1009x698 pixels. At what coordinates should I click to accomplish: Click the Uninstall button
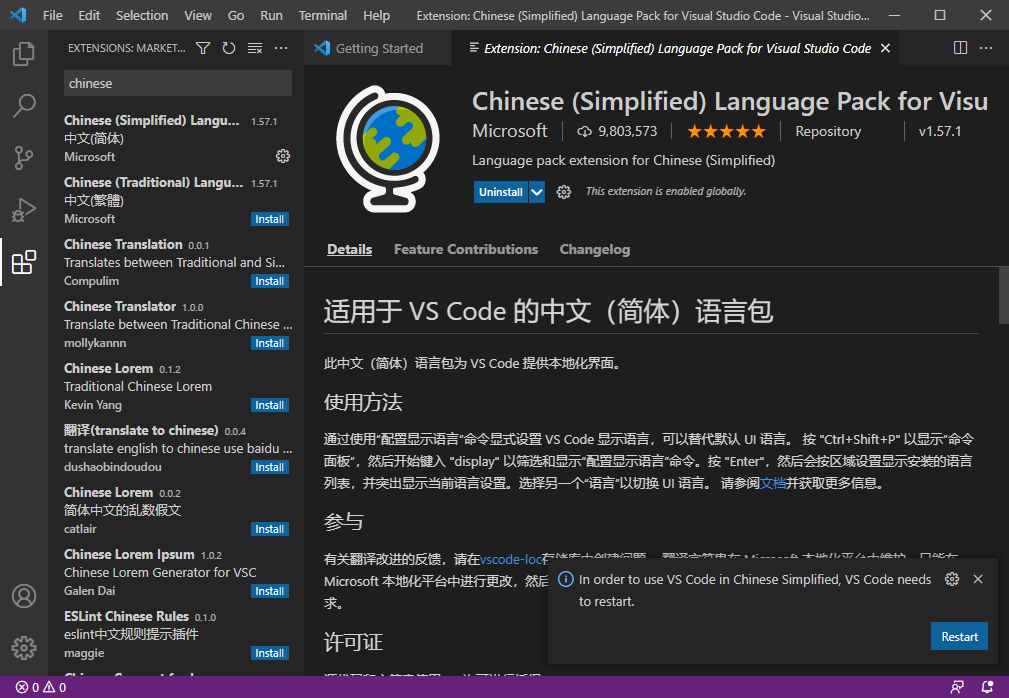point(501,192)
